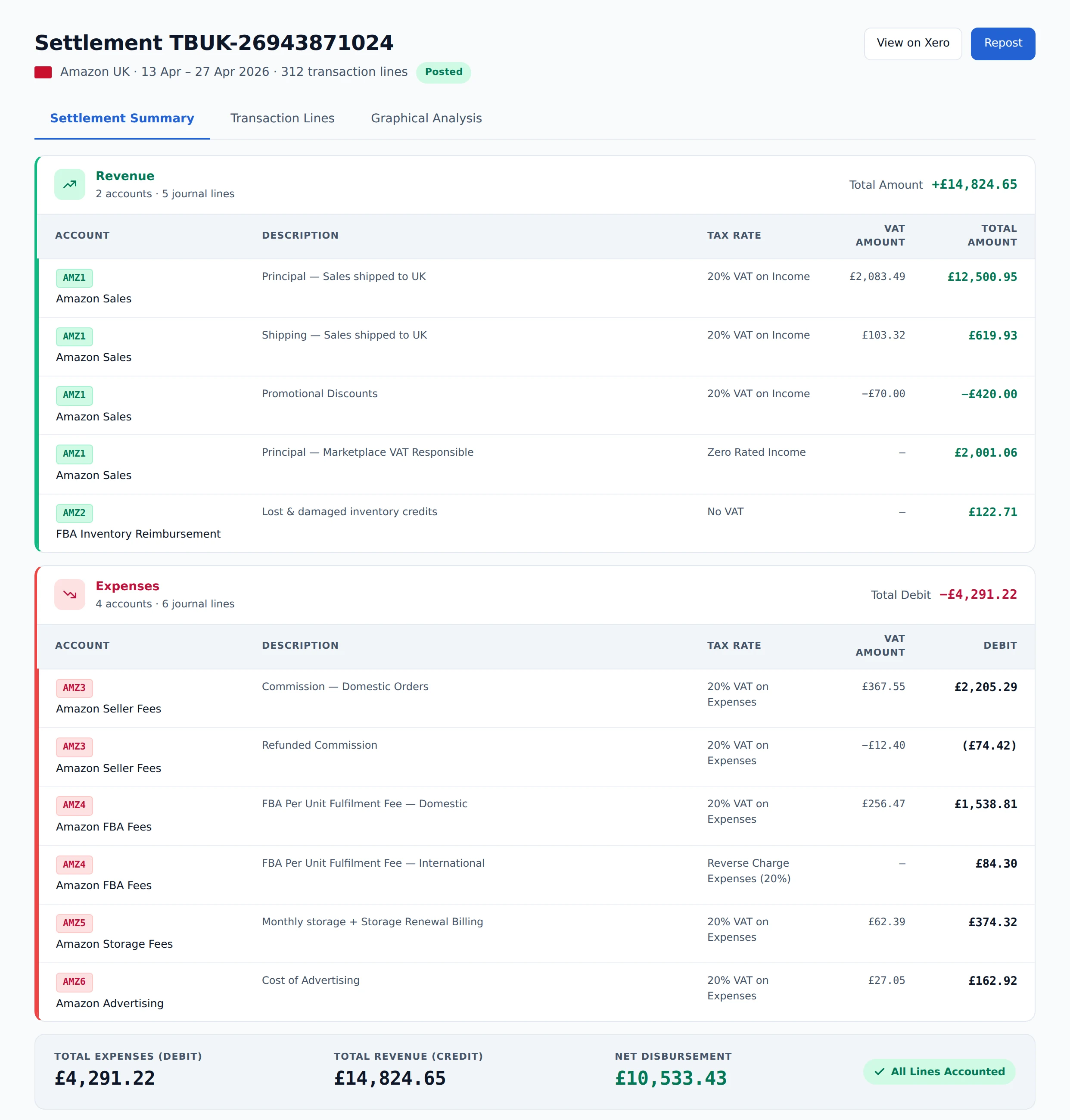Click 'FBA Inventory Reimbursement' account name
Screen dimensions: 1070x1120
pos(138,534)
